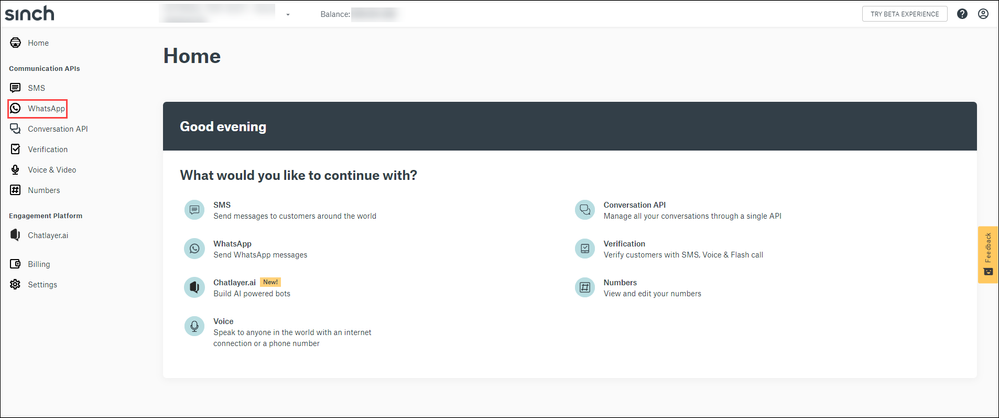Image resolution: width=999 pixels, height=418 pixels.
Task: Click 'View and edit your numbers' text
Action: pyautogui.click(x=652, y=294)
